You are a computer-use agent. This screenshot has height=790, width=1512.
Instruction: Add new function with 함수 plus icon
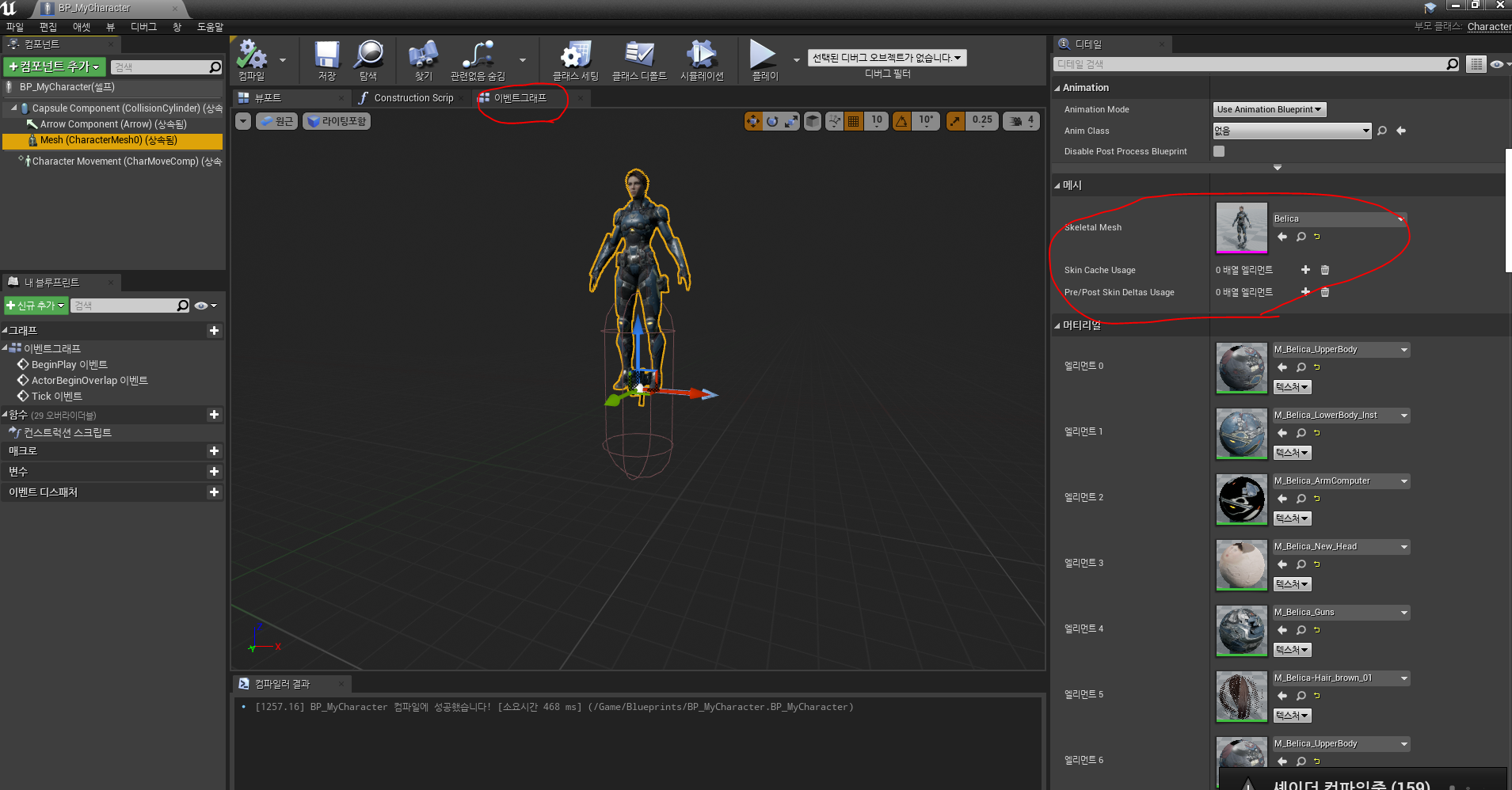click(x=214, y=415)
